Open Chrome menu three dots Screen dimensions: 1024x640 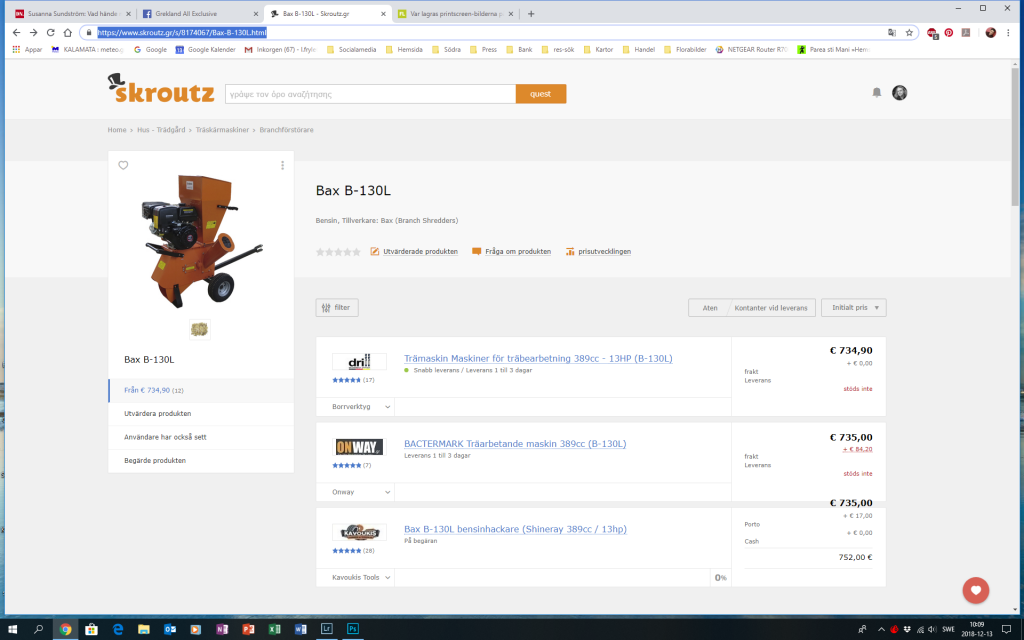coord(1008,33)
